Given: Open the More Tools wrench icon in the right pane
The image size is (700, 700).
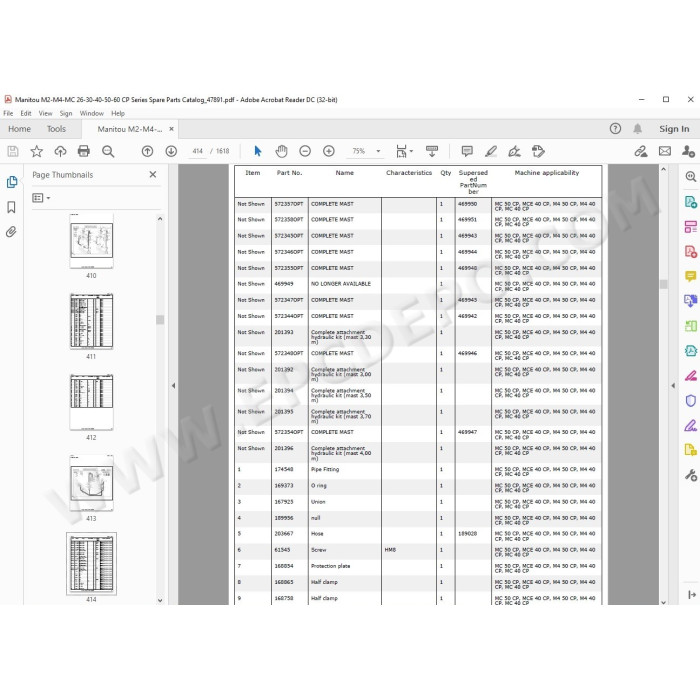Looking at the screenshot, I should [691, 475].
